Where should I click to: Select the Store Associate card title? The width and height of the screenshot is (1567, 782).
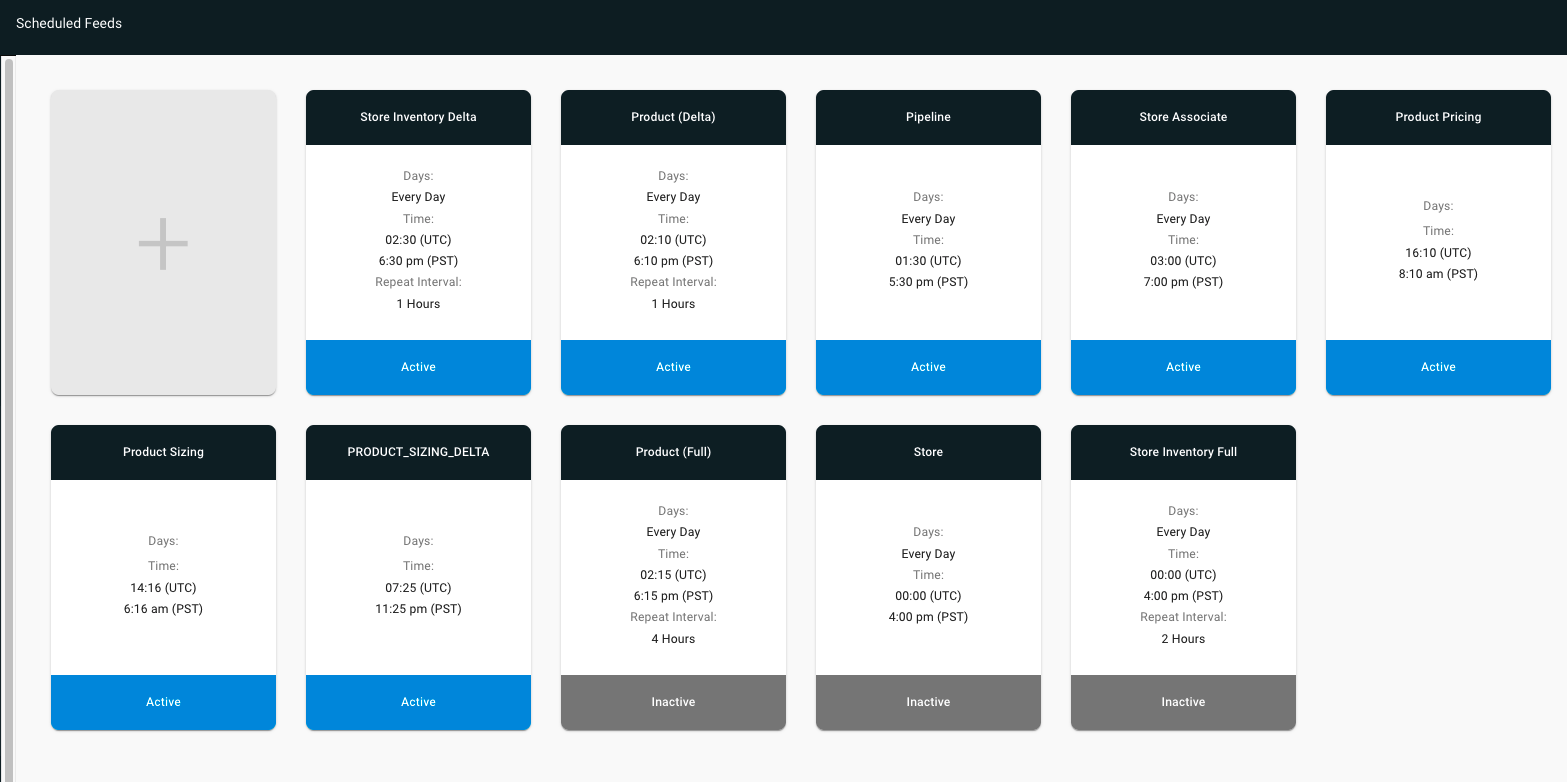pos(1183,117)
